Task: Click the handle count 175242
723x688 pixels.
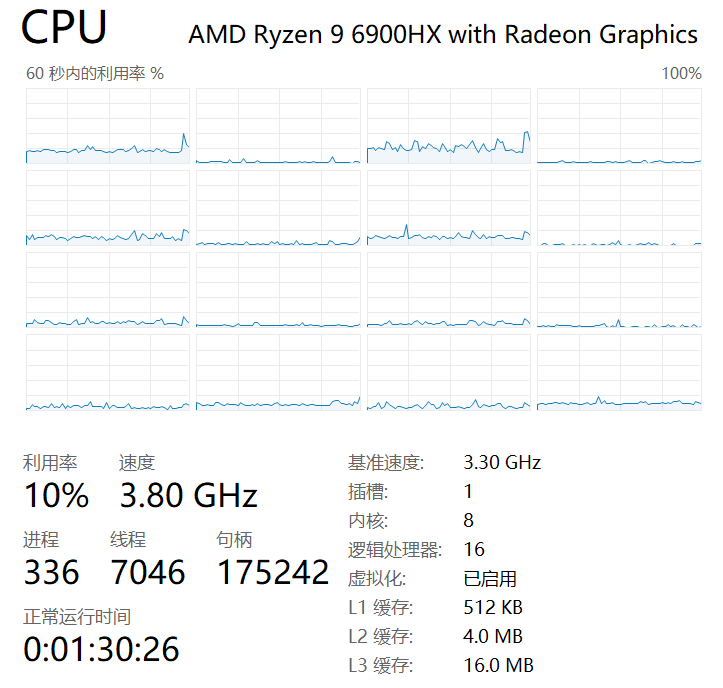Action: 272,572
